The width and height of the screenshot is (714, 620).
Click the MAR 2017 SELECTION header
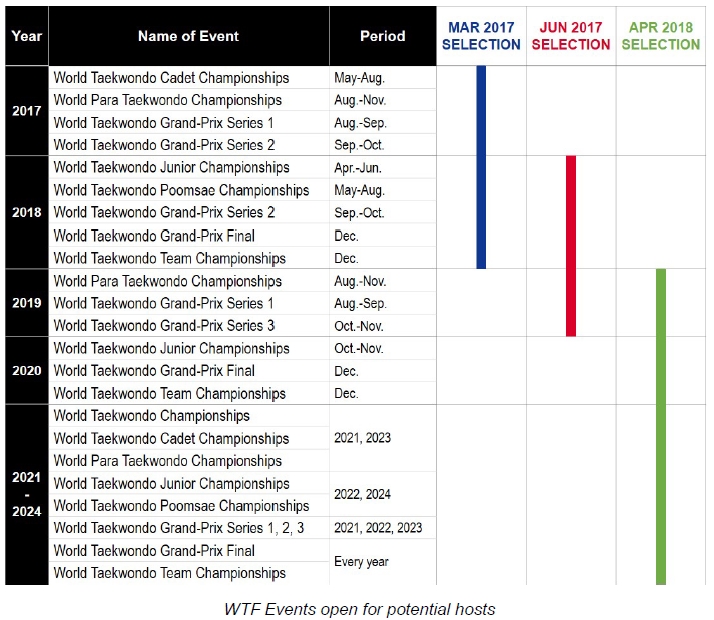pyautogui.click(x=481, y=35)
